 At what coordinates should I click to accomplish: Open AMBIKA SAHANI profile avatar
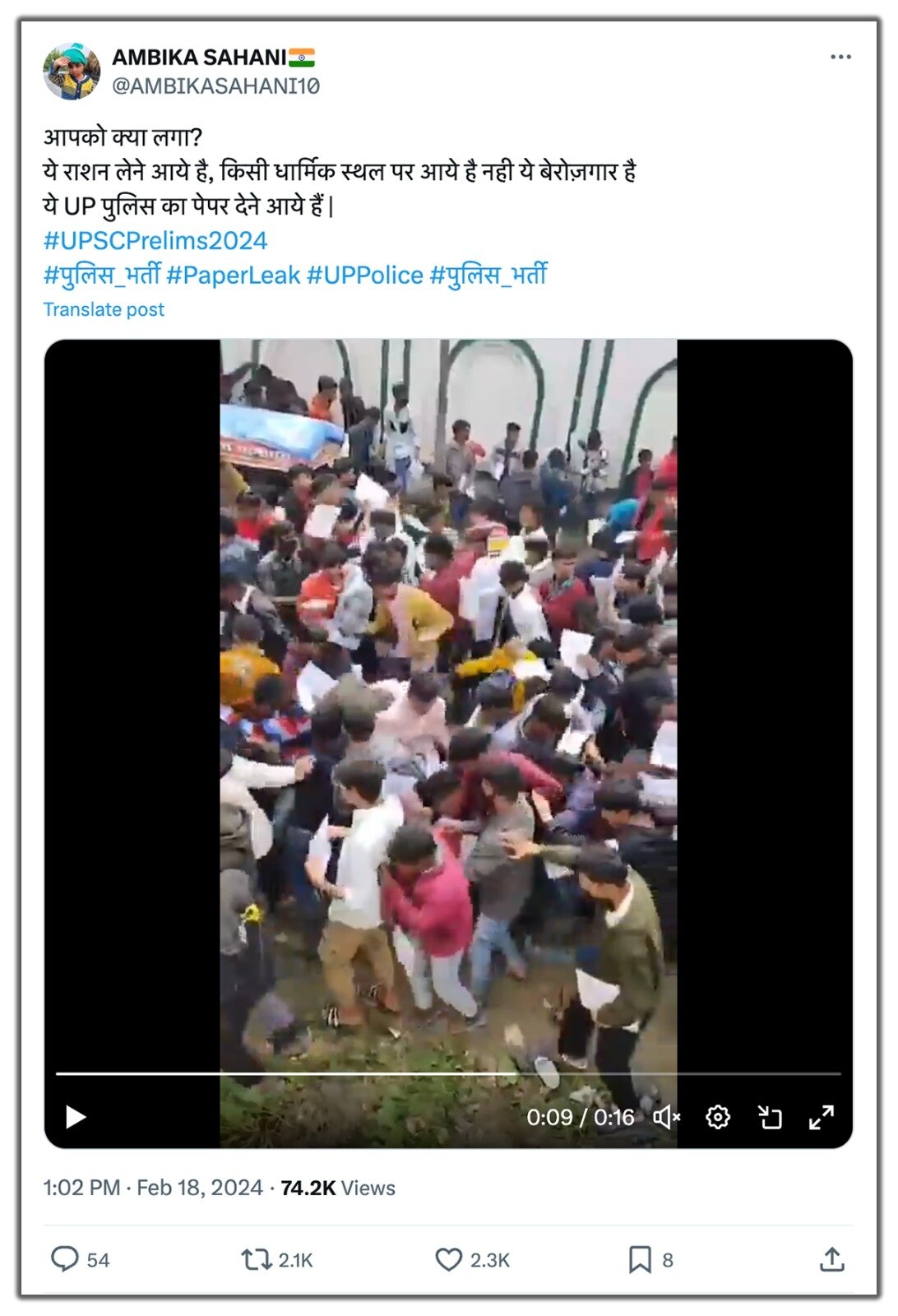click(72, 72)
